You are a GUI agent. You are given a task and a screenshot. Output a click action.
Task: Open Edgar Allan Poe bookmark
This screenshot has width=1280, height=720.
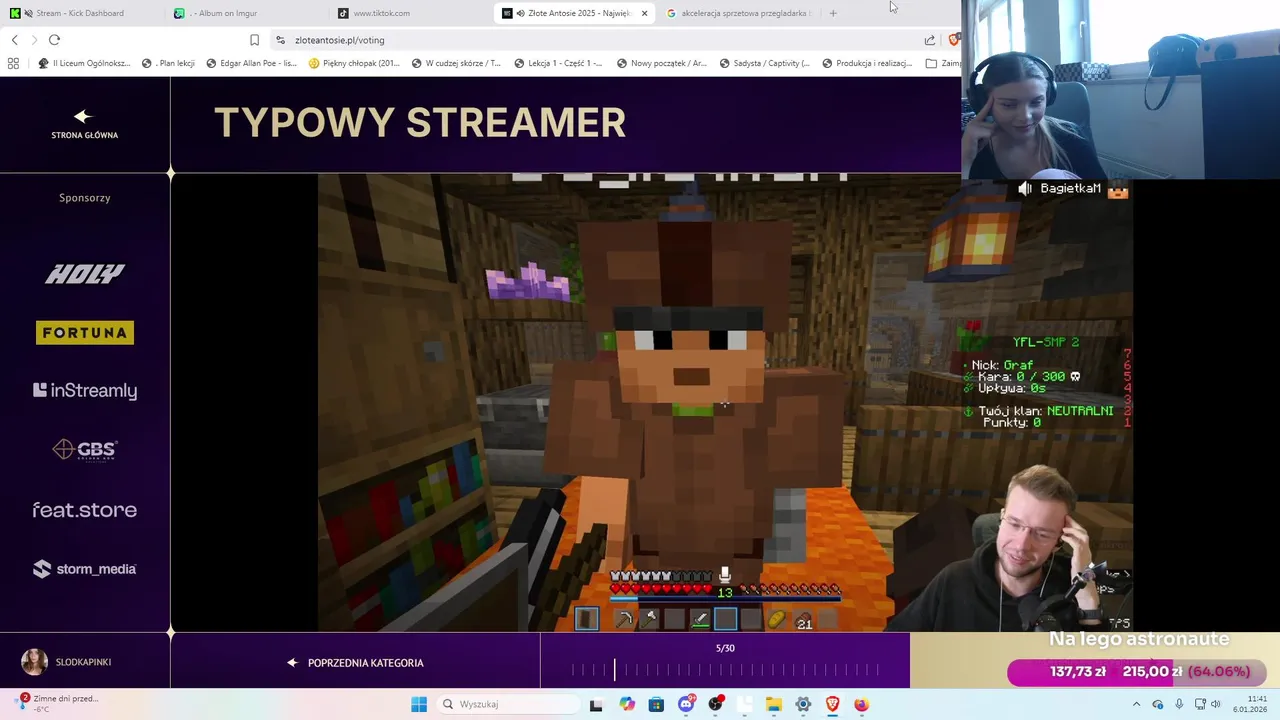point(251,63)
